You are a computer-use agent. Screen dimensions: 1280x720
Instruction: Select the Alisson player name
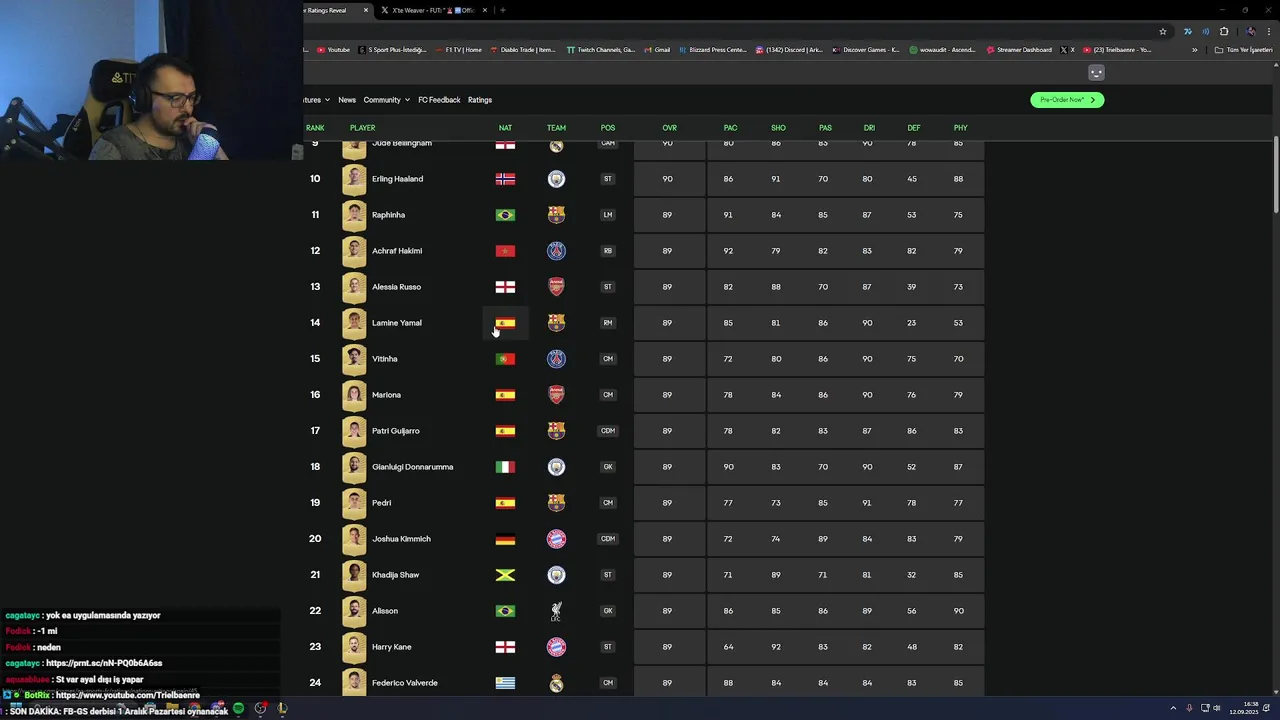tap(385, 611)
